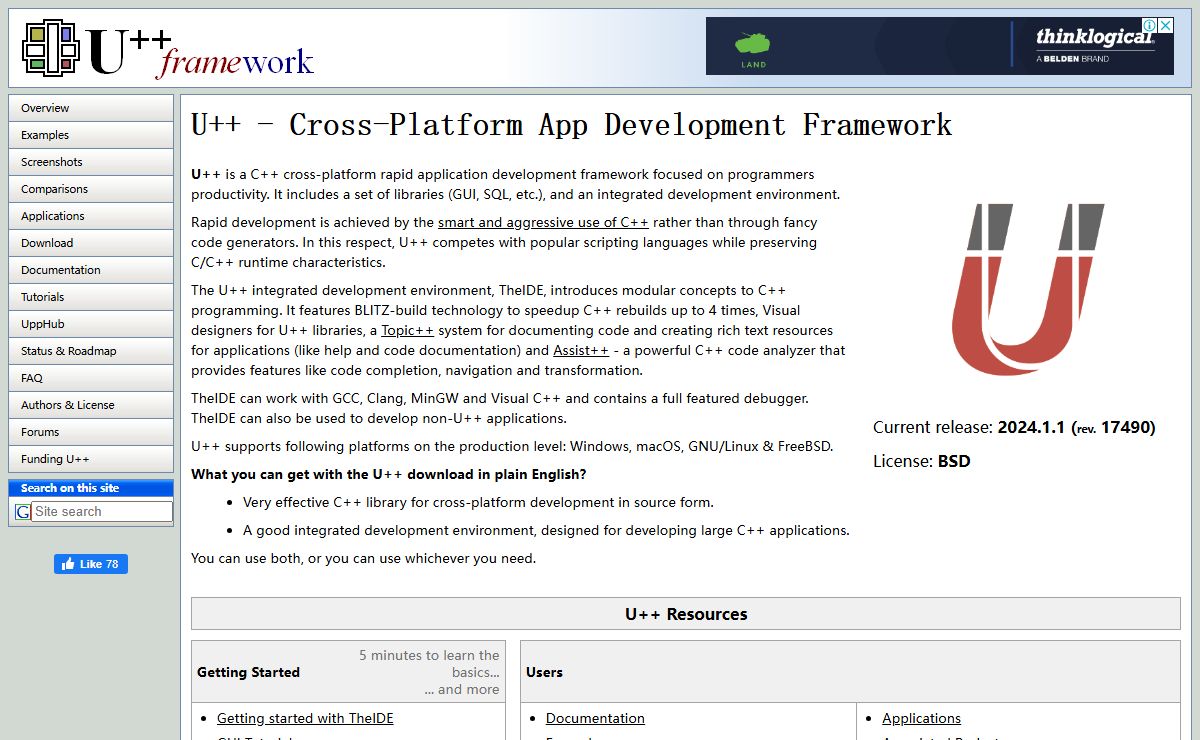The image size is (1200, 740).
Task: Click the Google G search icon
Action: 22,512
